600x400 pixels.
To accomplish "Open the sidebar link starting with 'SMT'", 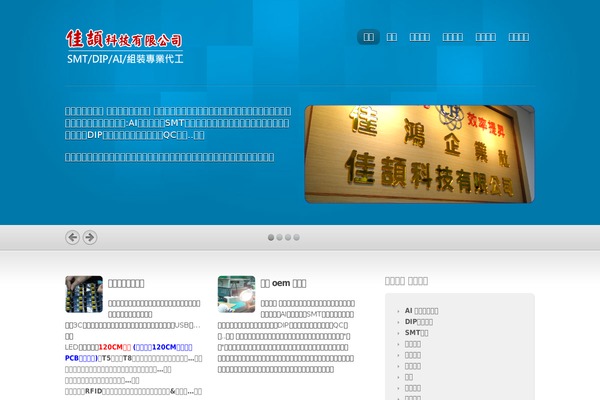I will click(x=416, y=333).
